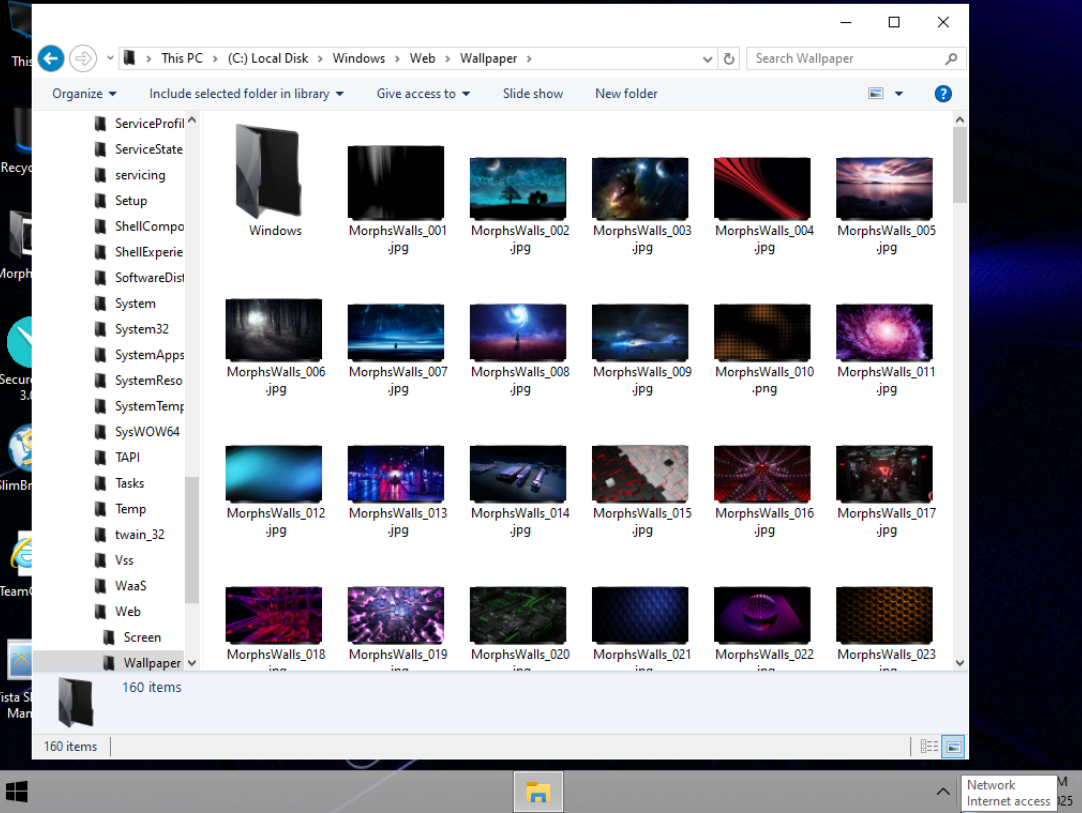Refresh the Wallpaper folder view
This screenshot has height=813, width=1082.
729,58
